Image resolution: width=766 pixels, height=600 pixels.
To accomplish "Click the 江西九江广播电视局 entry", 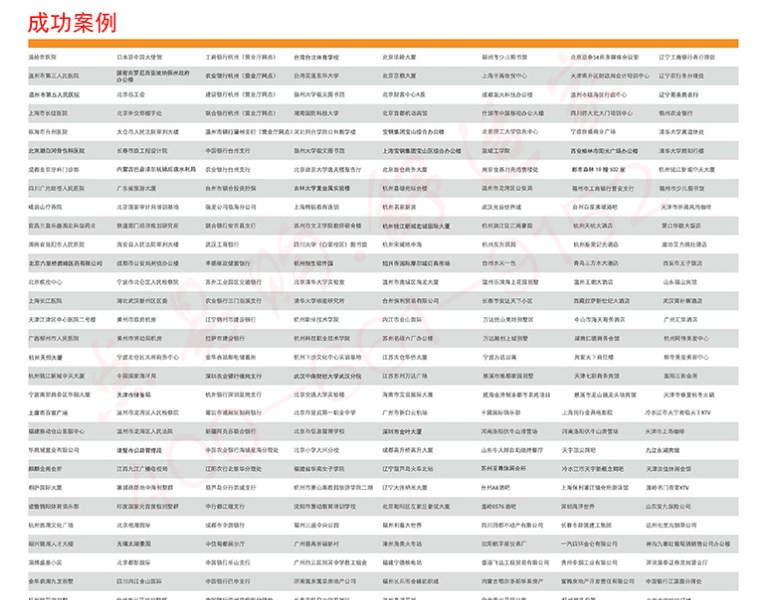I will click(x=142, y=469).
